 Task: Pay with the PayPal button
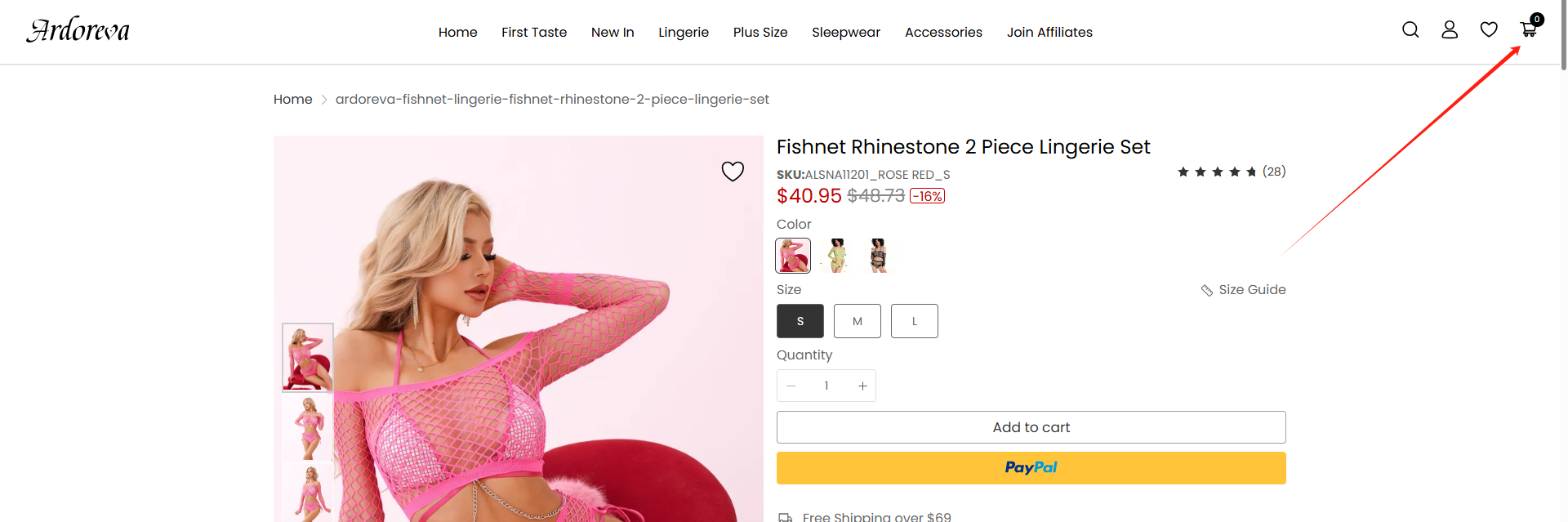(1031, 468)
